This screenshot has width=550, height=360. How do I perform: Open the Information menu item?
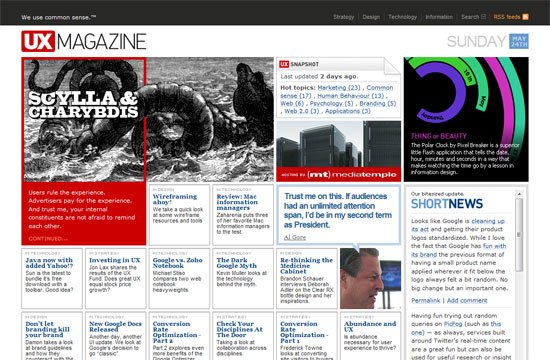tap(439, 17)
